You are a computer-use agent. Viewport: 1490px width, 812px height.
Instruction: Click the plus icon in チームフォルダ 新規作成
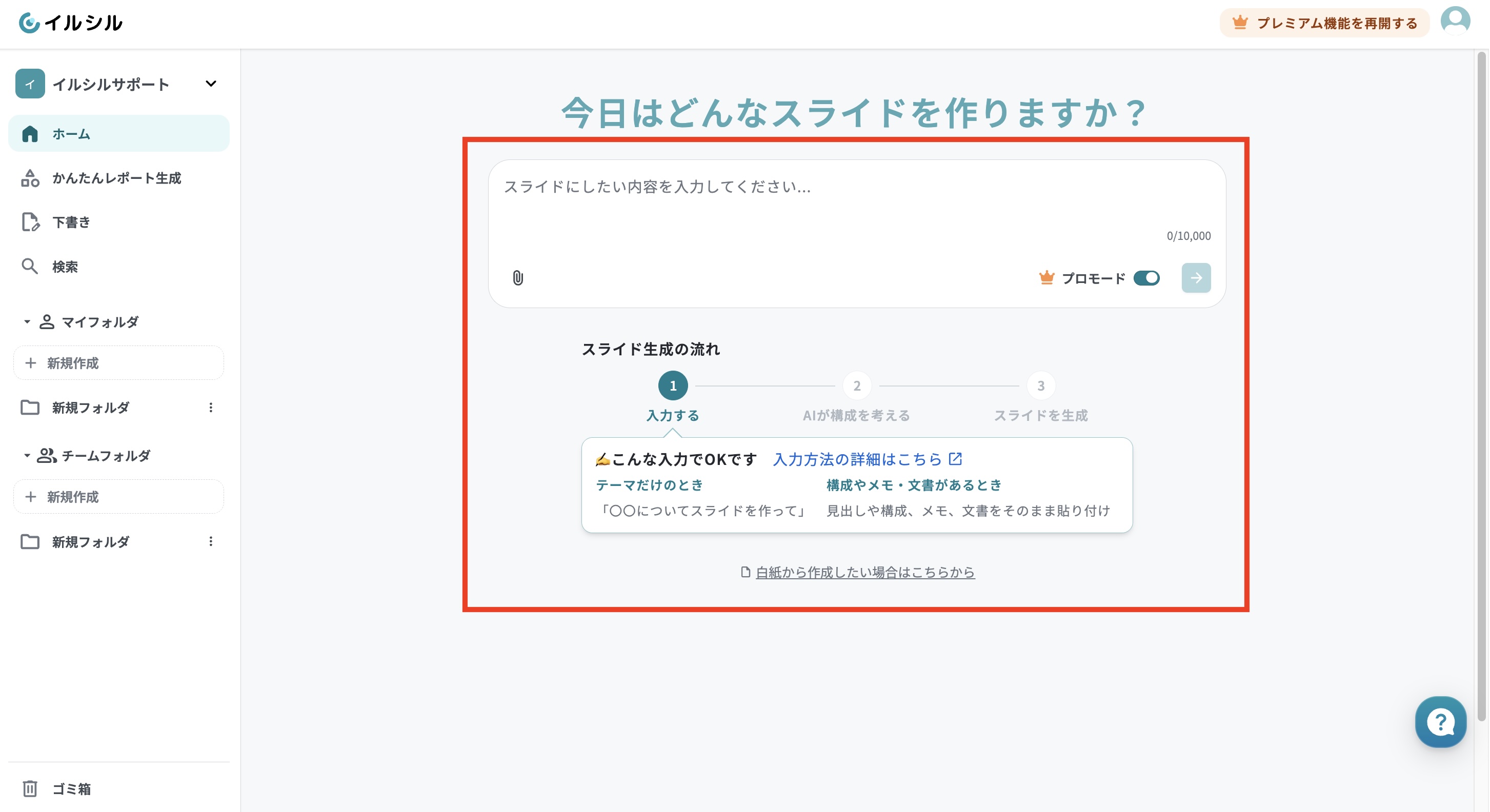[x=31, y=497]
